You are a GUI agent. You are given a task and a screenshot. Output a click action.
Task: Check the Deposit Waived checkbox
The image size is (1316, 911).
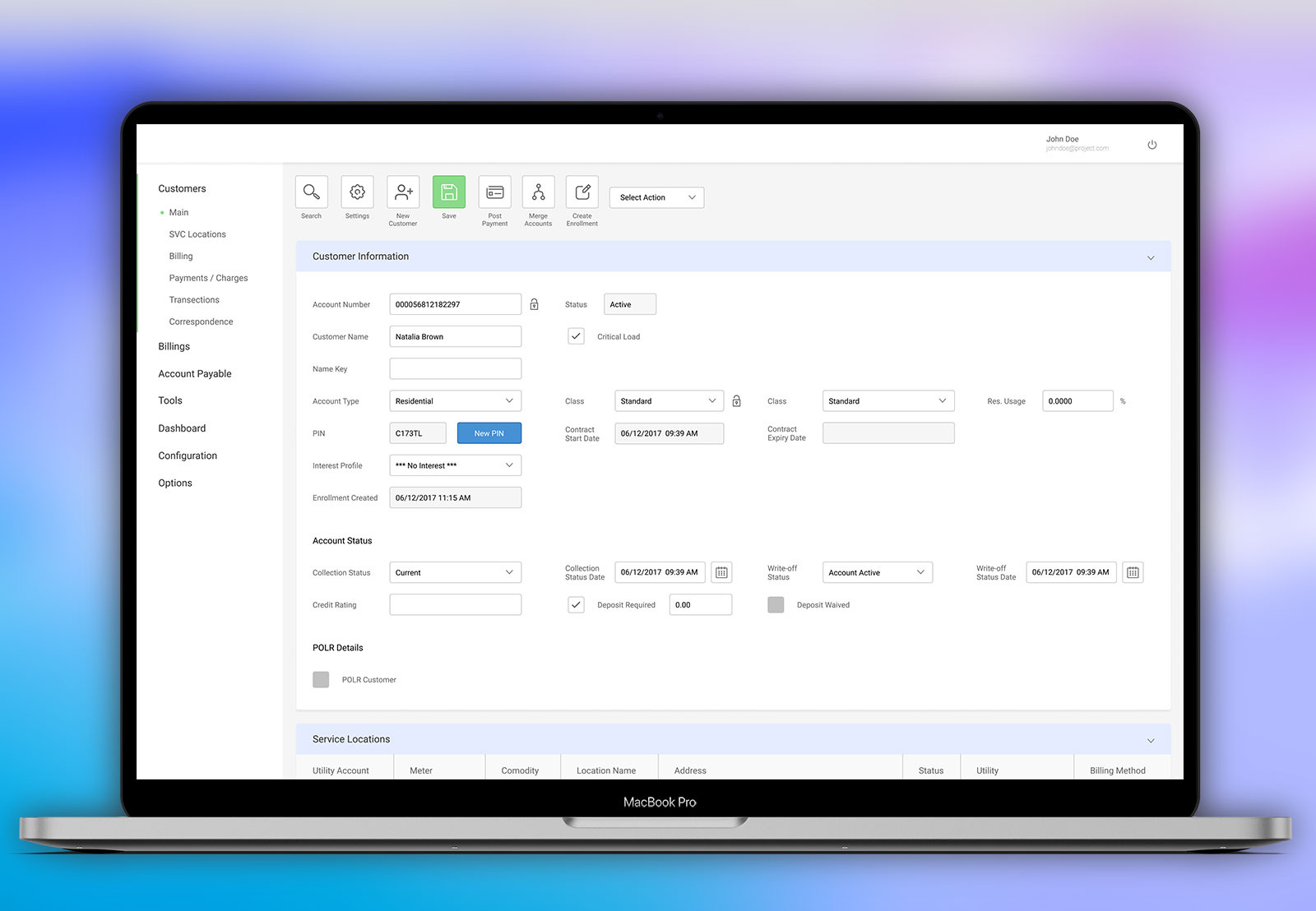(776, 604)
